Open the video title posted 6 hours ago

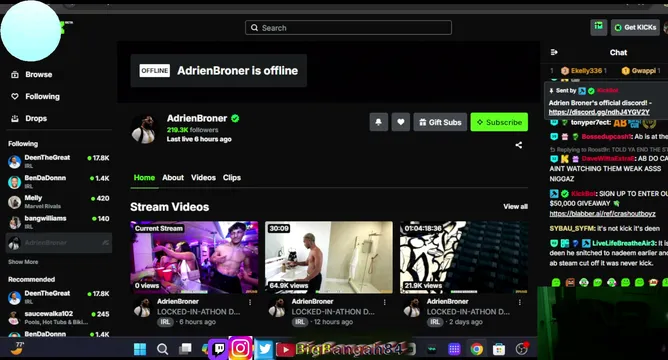click(x=199, y=312)
